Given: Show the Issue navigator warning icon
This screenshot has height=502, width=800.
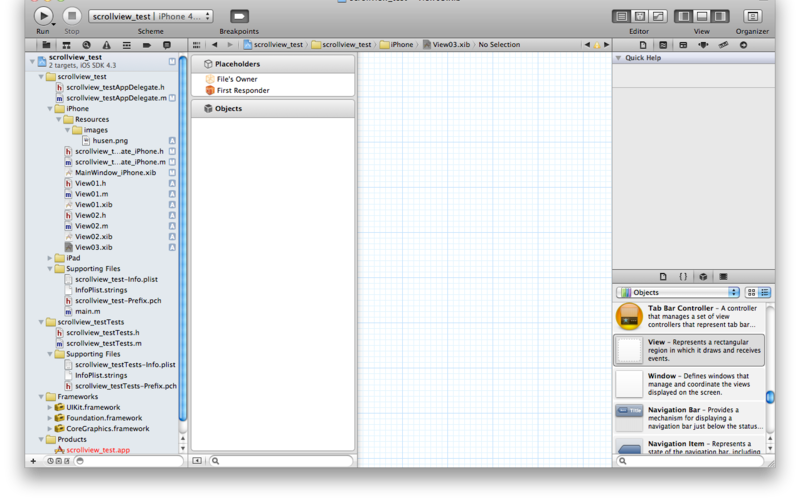Looking at the screenshot, I should (106, 45).
